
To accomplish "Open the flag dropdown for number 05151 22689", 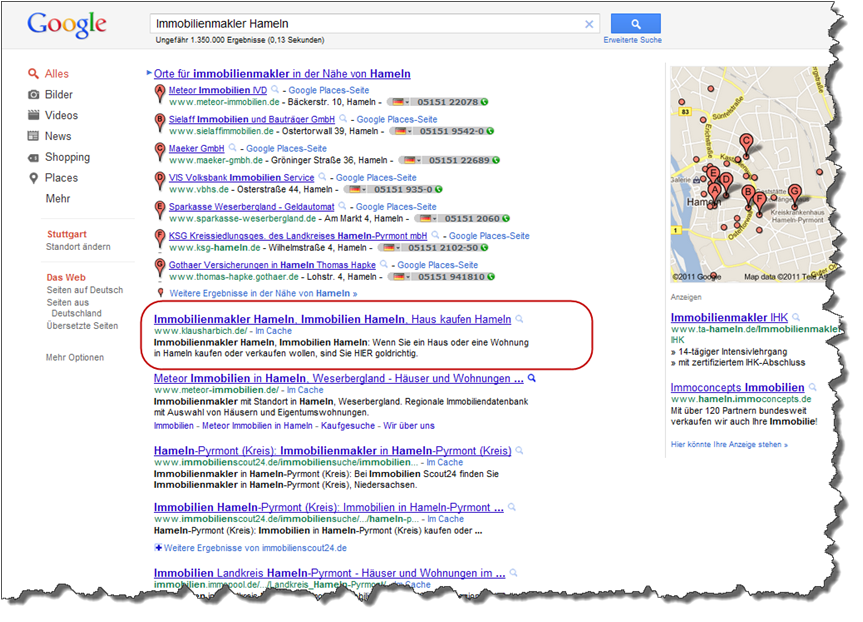I will pyautogui.click(x=411, y=160).
